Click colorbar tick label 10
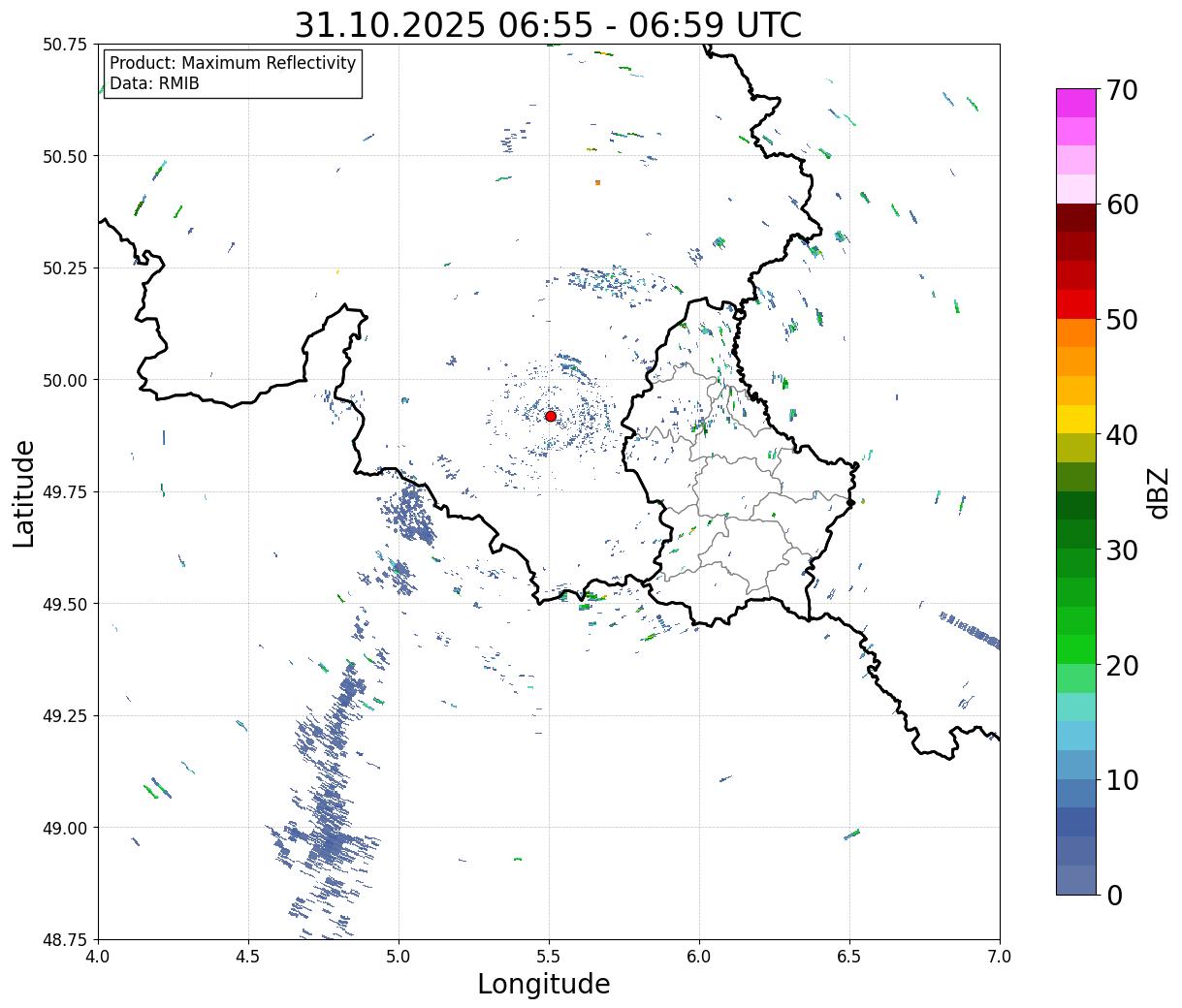Image resolution: width=1182 pixels, height=1008 pixels. pyautogui.click(x=1122, y=779)
